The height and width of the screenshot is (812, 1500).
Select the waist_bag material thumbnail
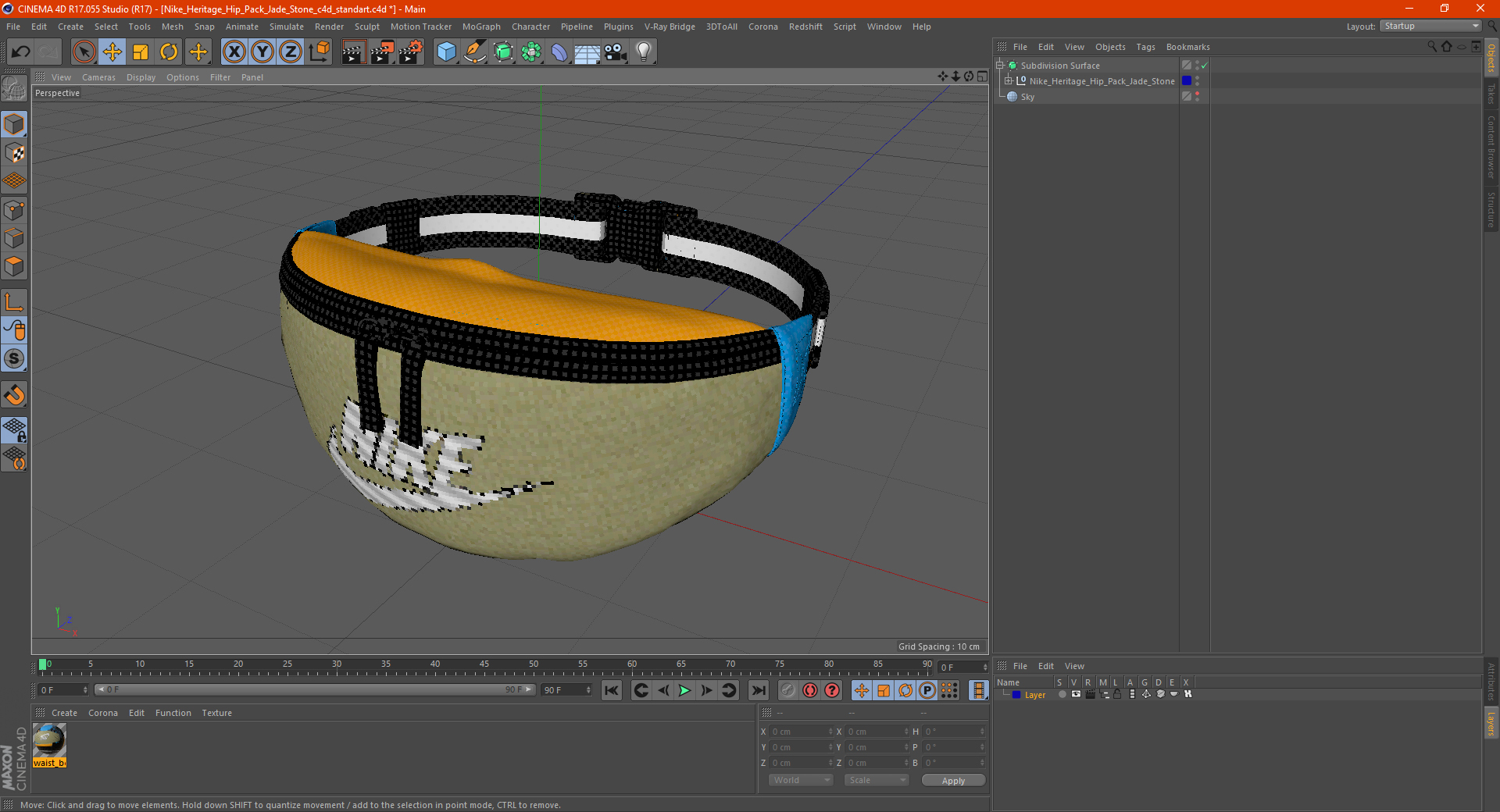tap(49, 746)
